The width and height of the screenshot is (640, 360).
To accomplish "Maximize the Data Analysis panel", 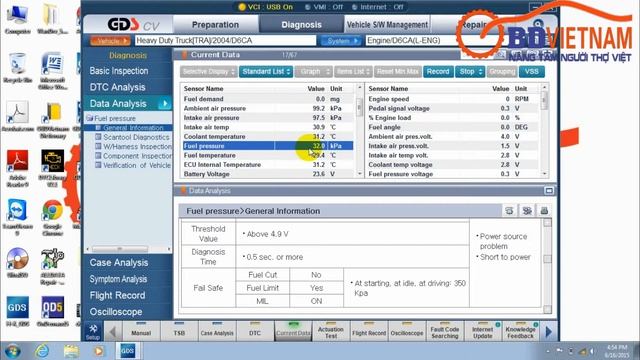I will pos(549,191).
